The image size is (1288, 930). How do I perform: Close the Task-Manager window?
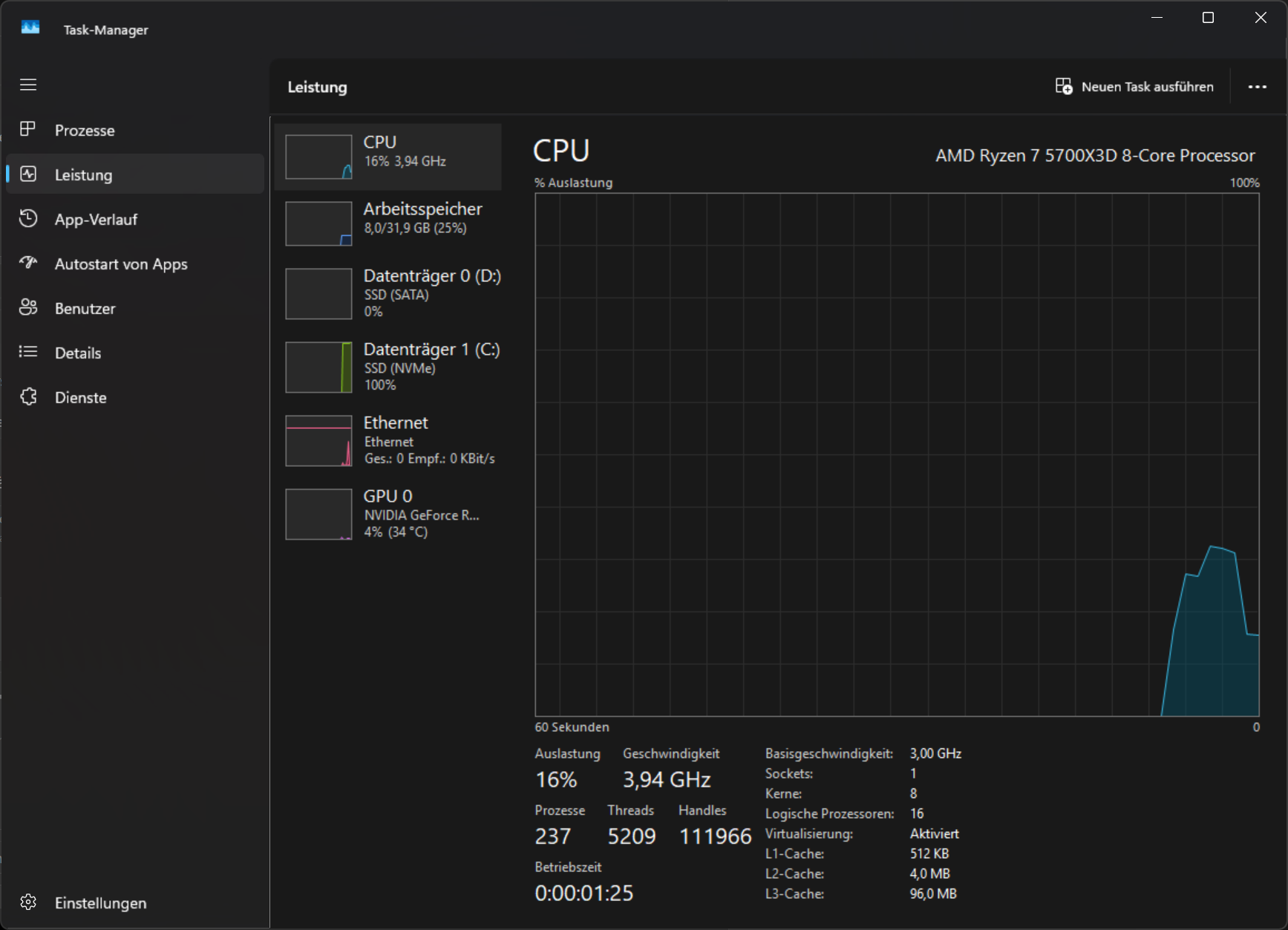(x=1261, y=17)
